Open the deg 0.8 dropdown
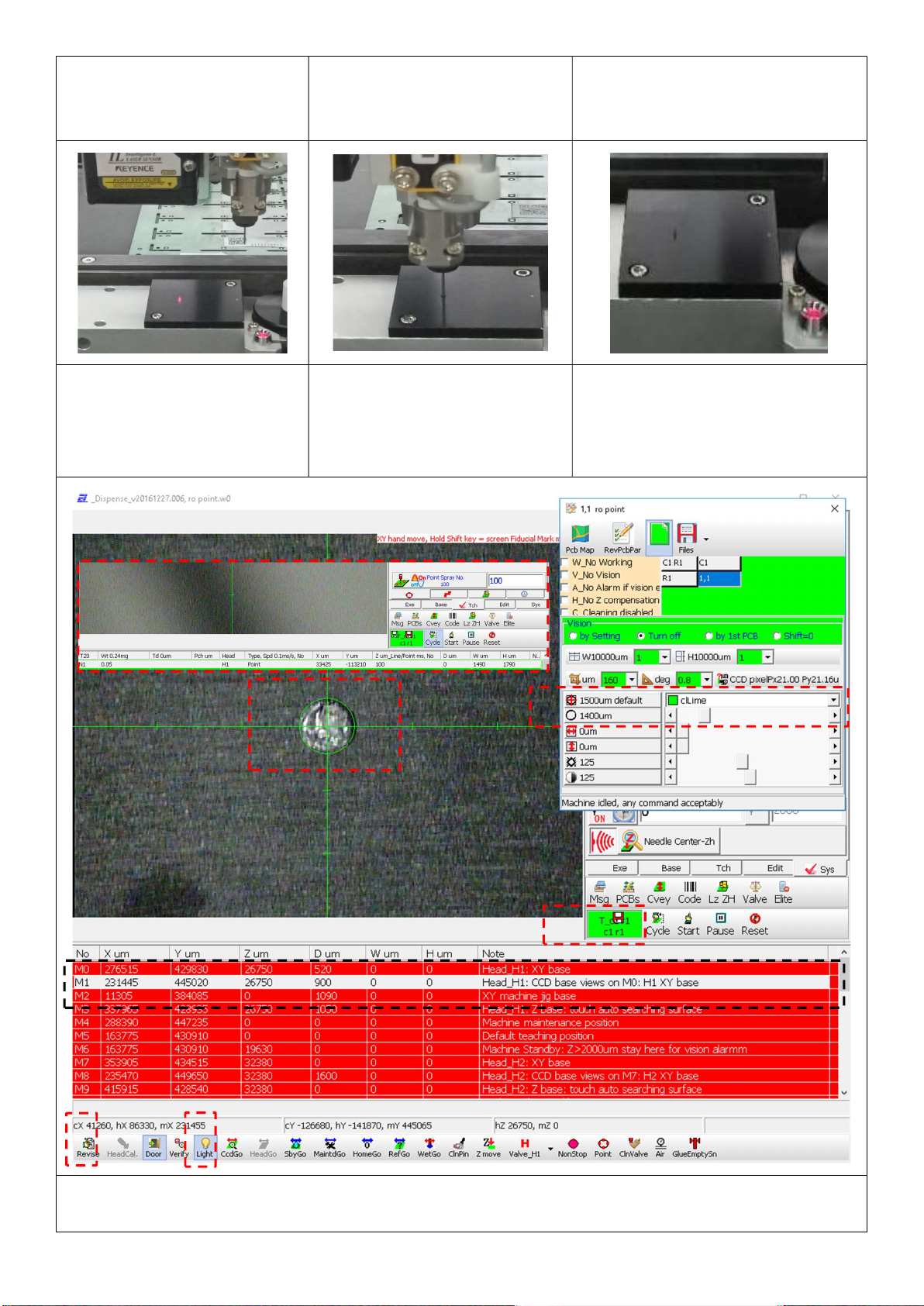 [x=706, y=680]
